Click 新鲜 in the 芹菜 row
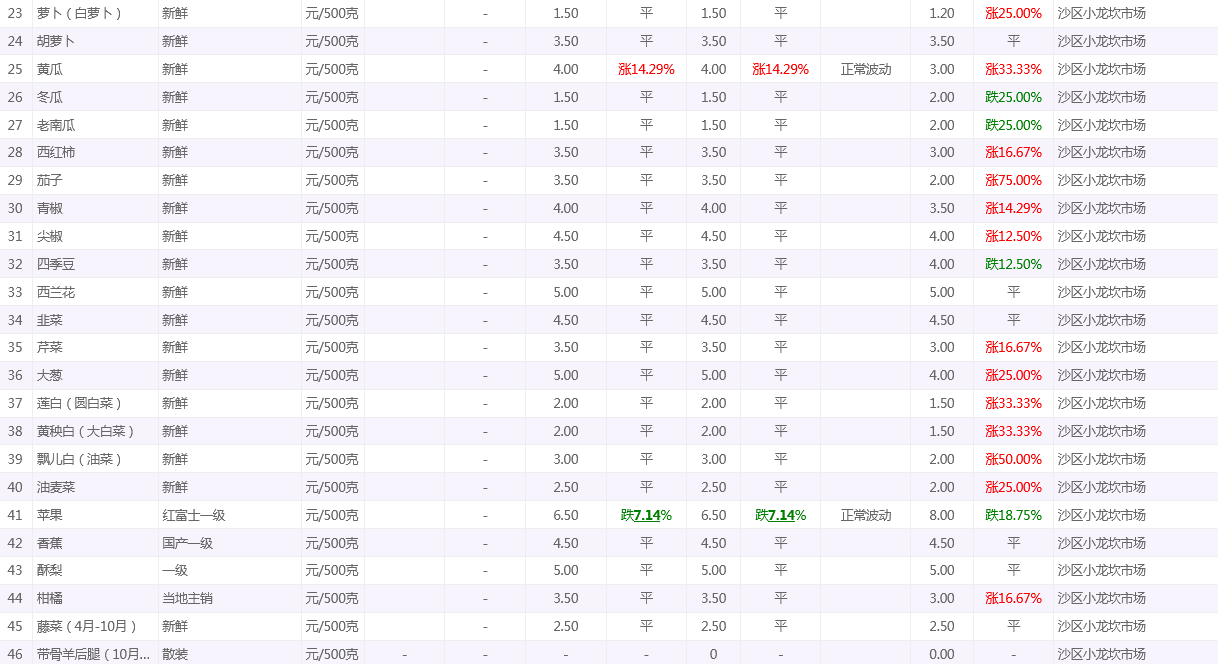 pos(175,347)
